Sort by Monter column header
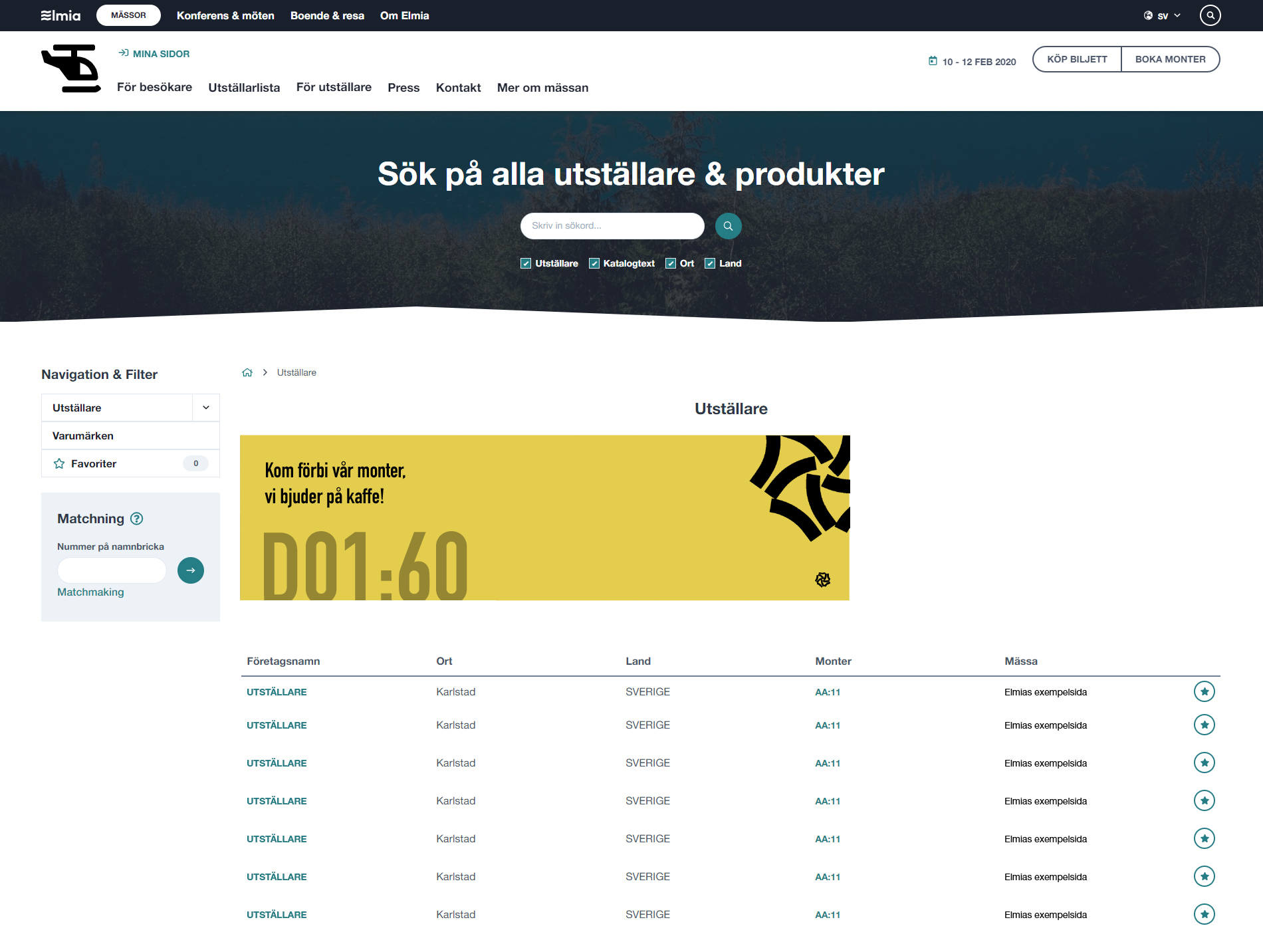The width and height of the screenshot is (1263, 952). coord(833,661)
